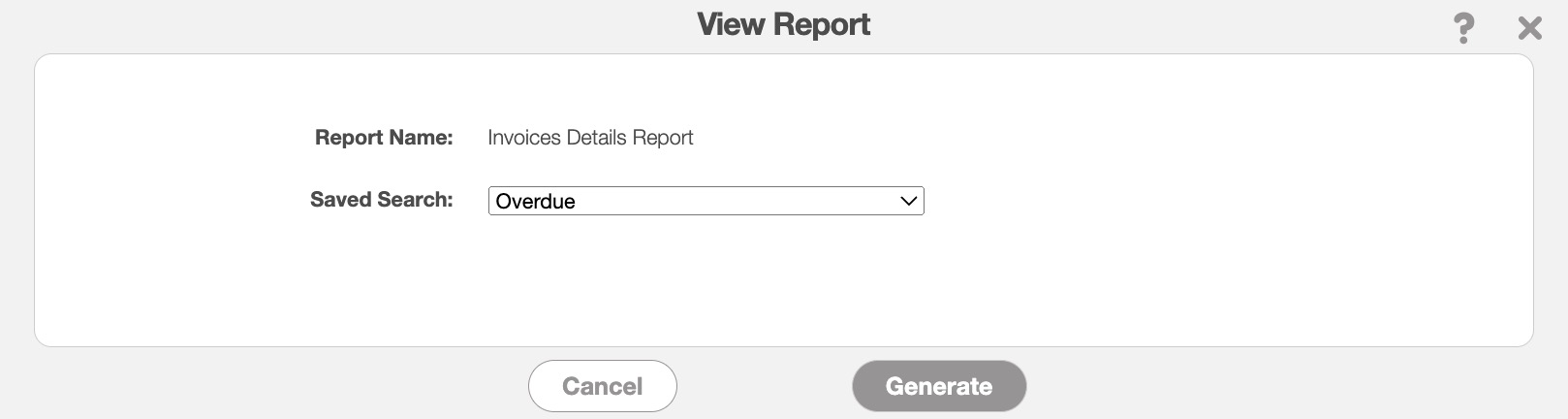Image resolution: width=1568 pixels, height=419 pixels.
Task: Click the Overdue value in the dropdown
Action: [536, 202]
